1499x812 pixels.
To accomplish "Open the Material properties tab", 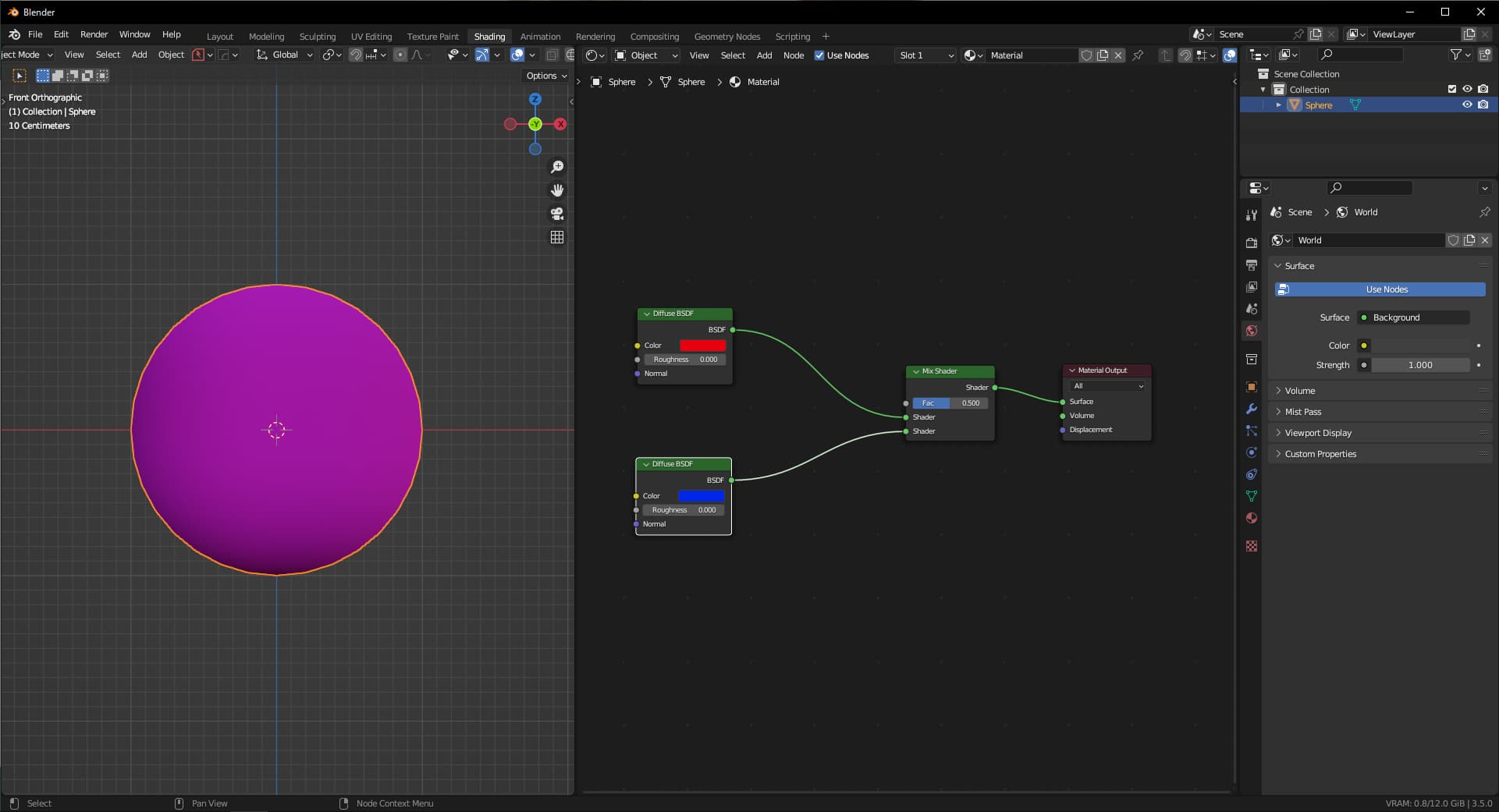I will click(1252, 518).
